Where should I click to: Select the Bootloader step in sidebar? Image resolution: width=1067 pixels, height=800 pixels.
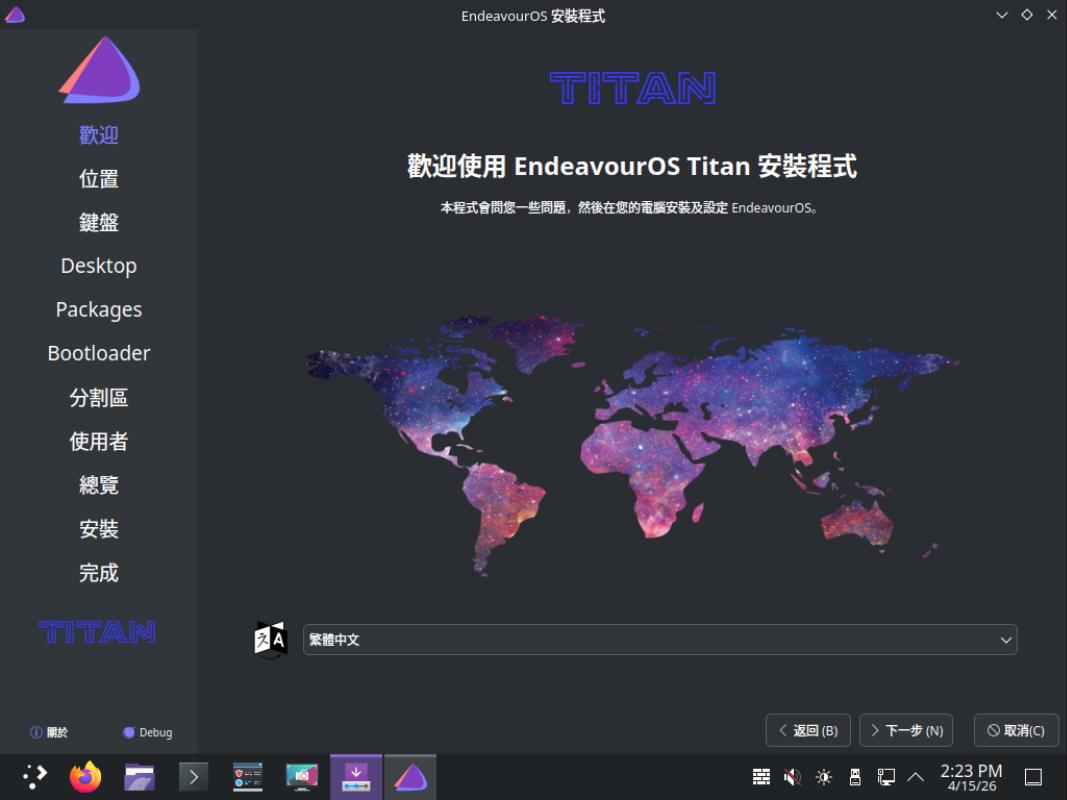(x=99, y=354)
